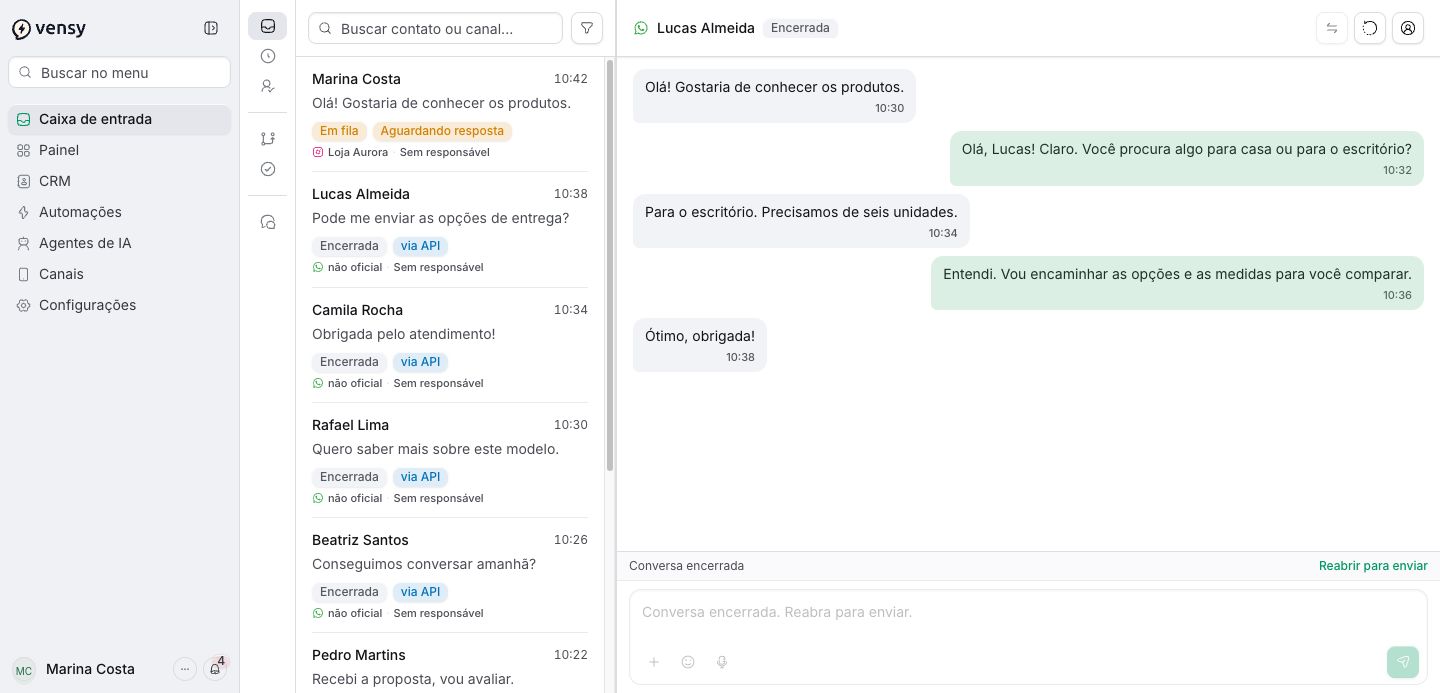
Task: Click 'Obrigada pelo atendimento!' preview text
Action: [404, 334]
